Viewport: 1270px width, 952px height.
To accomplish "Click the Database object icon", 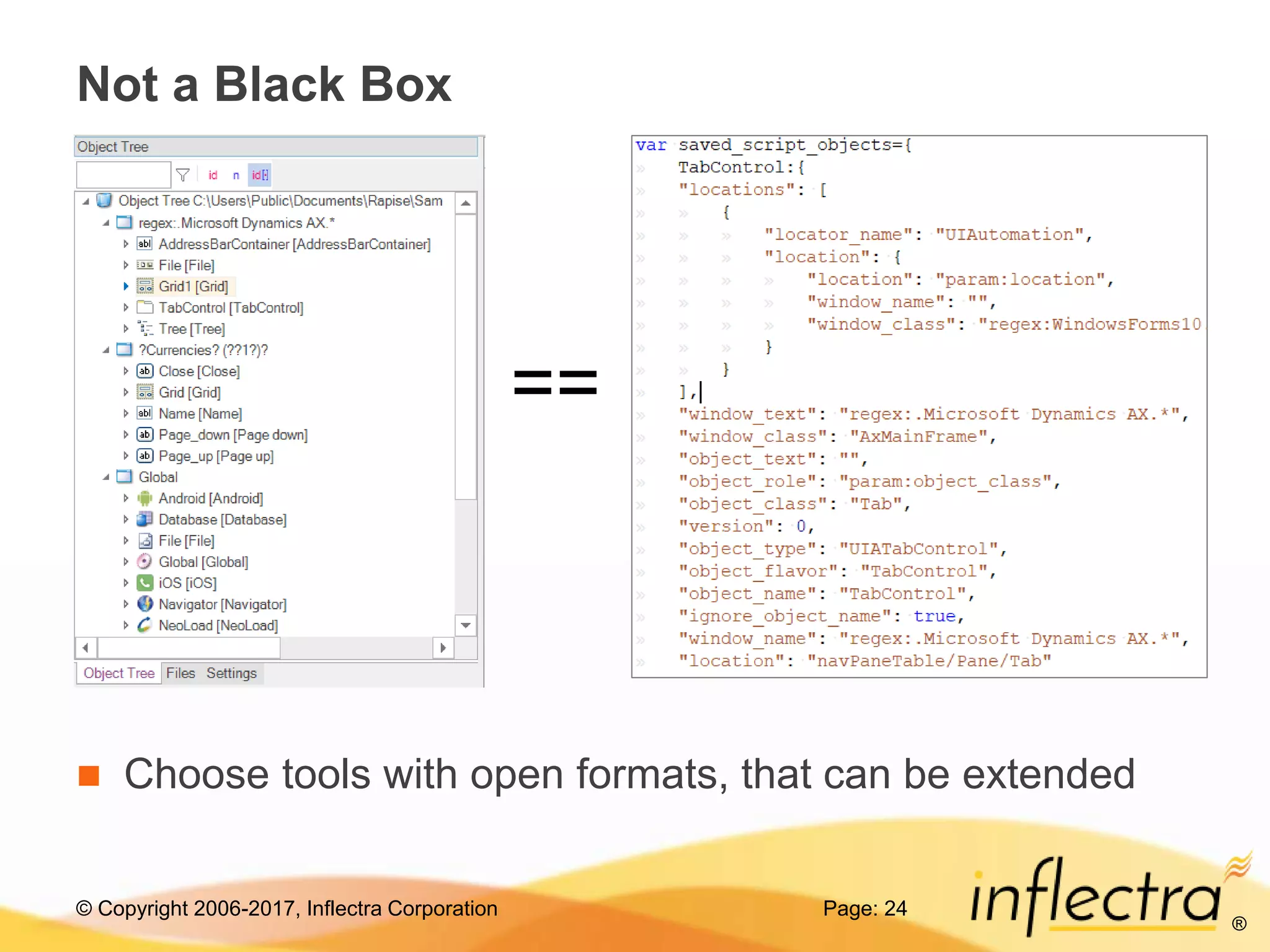I will (144, 519).
